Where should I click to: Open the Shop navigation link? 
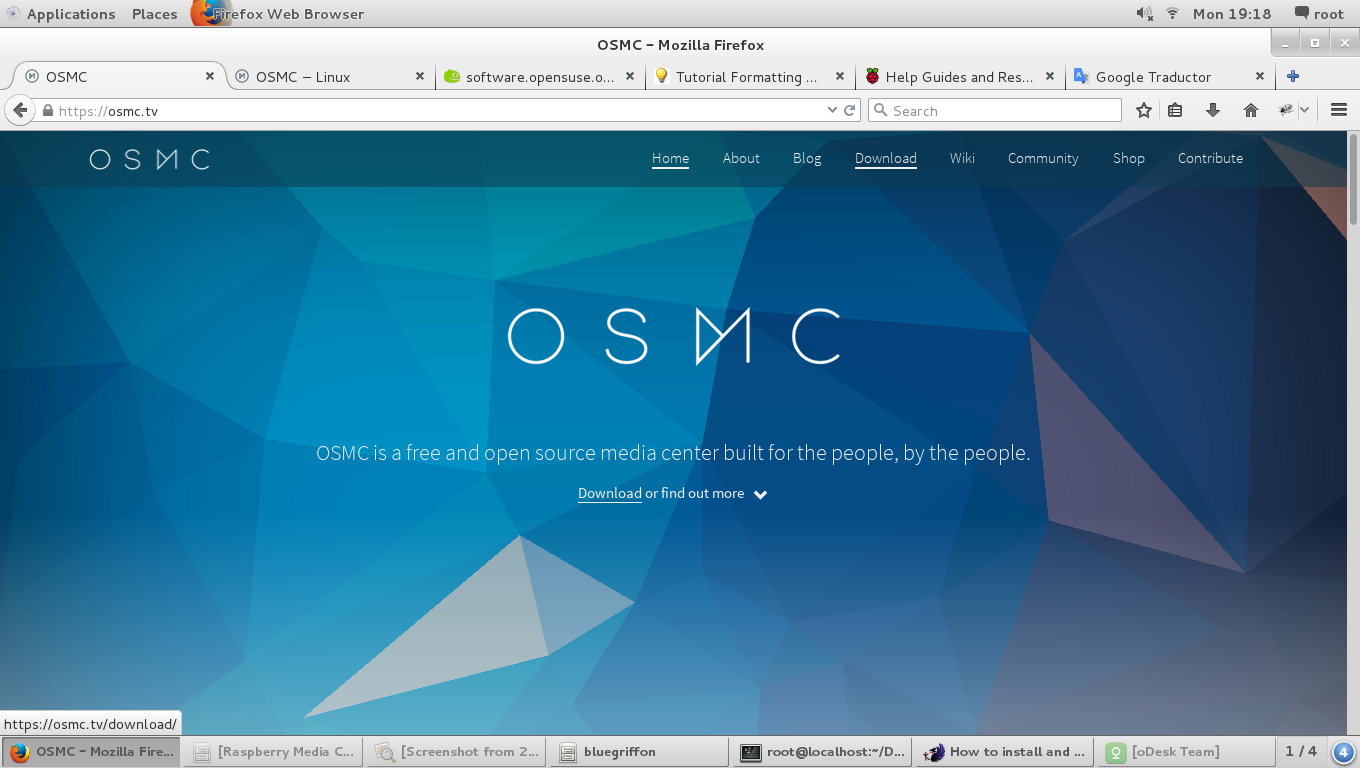[x=1129, y=158]
